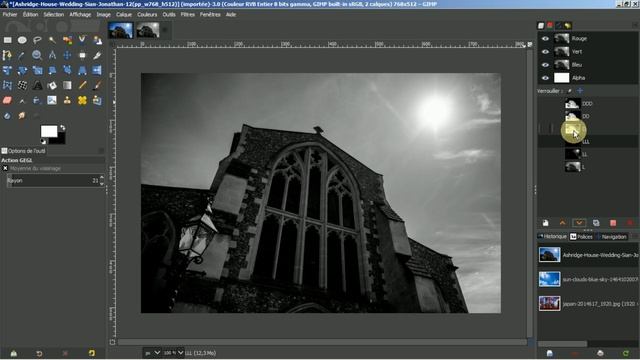Select the Alignment tool
Viewport: 640px width, 360px height.
point(82,55)
